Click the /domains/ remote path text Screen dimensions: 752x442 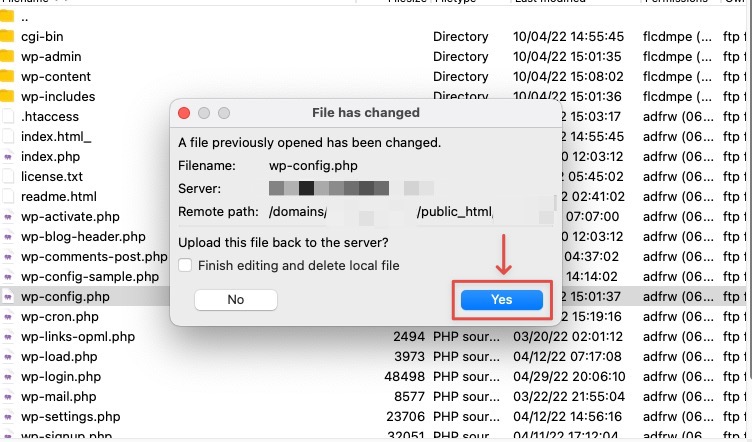click(x=298, y=211)
